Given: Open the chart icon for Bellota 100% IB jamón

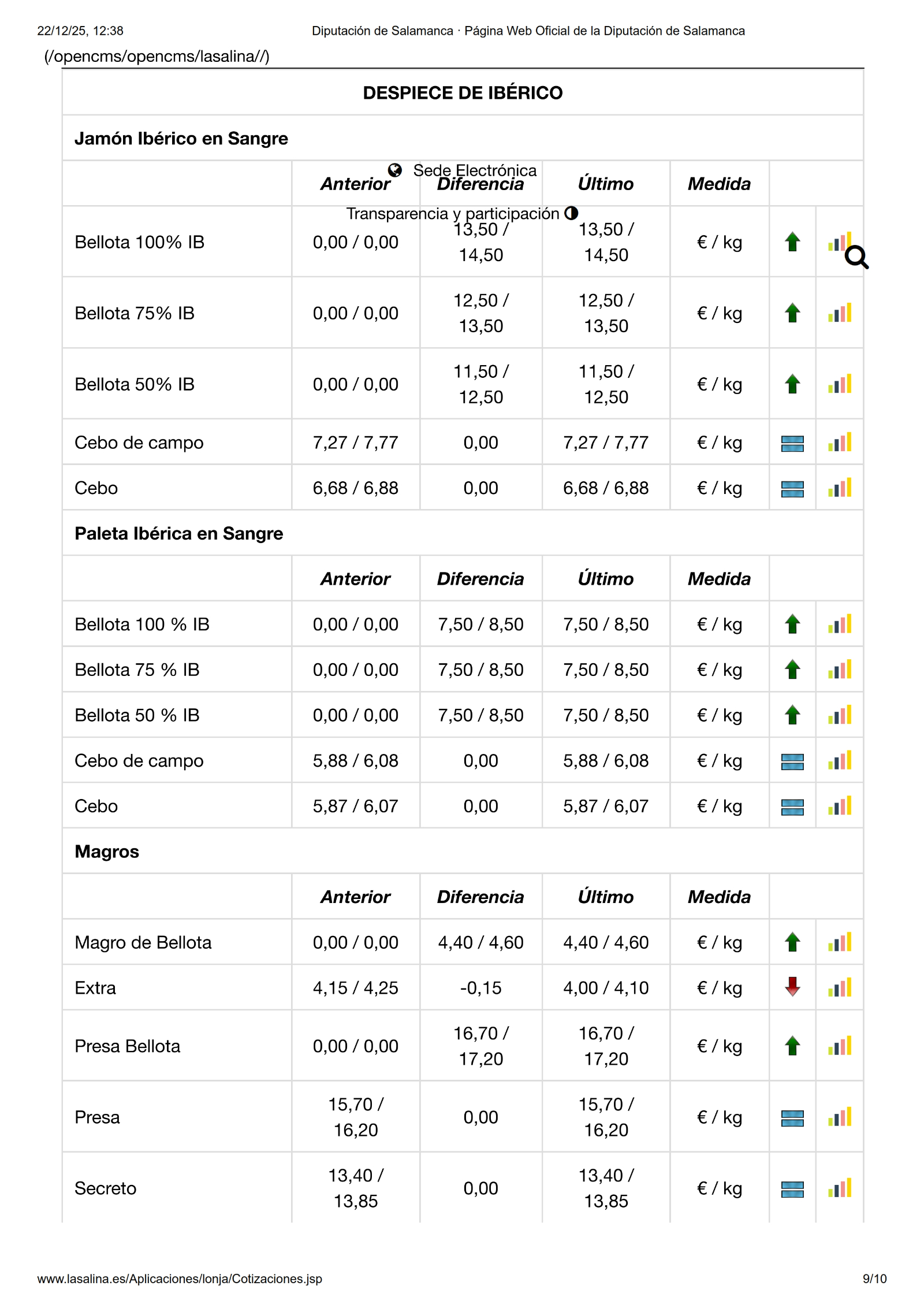Looking at the screenshot, I should pyautogui.click(x=837, y=242).
